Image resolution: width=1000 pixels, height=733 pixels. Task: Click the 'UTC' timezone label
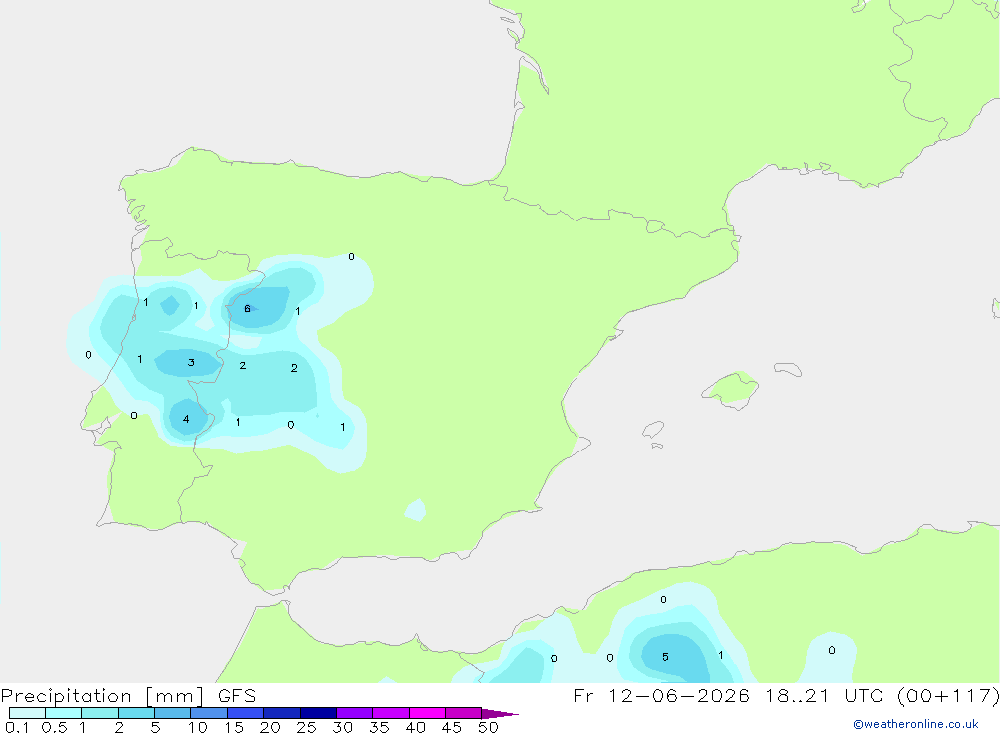click(864, 695)
